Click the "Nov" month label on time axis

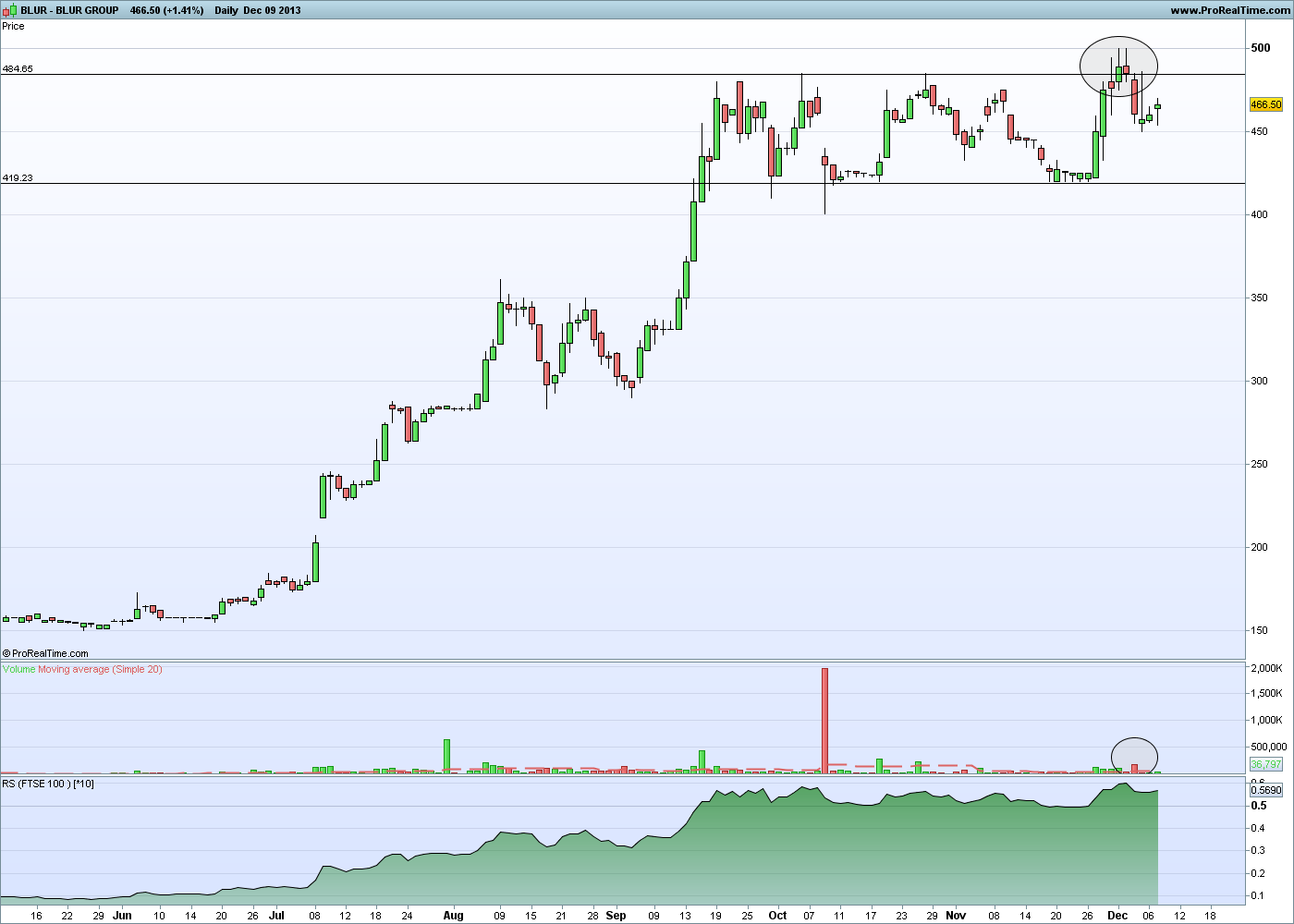956,916
